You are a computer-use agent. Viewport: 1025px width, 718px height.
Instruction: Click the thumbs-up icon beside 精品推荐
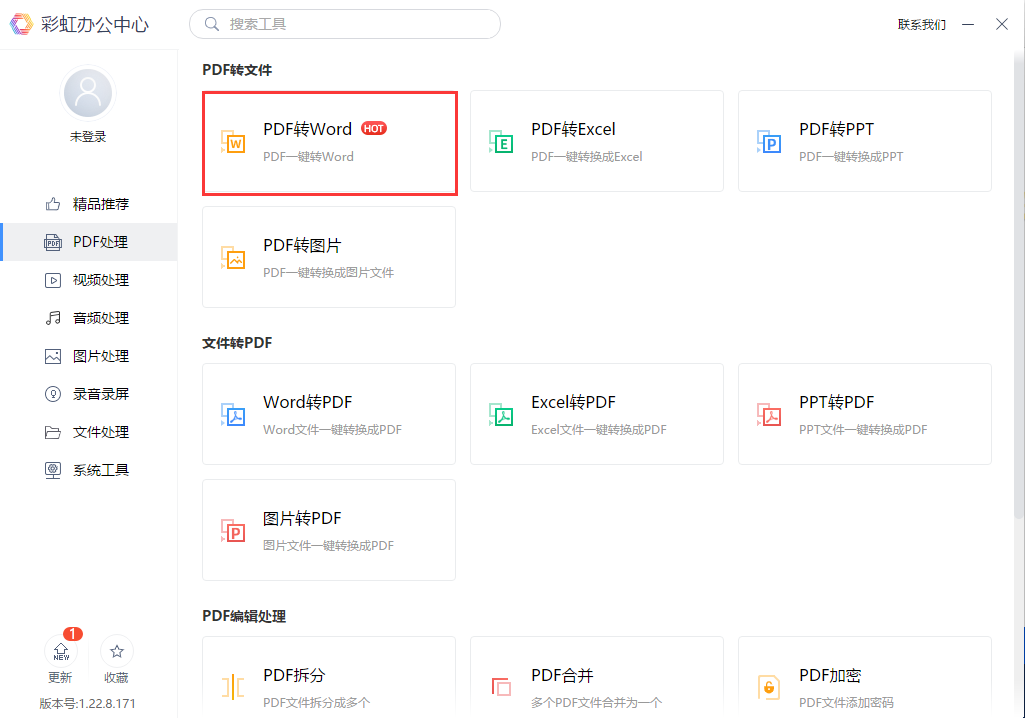53,204
